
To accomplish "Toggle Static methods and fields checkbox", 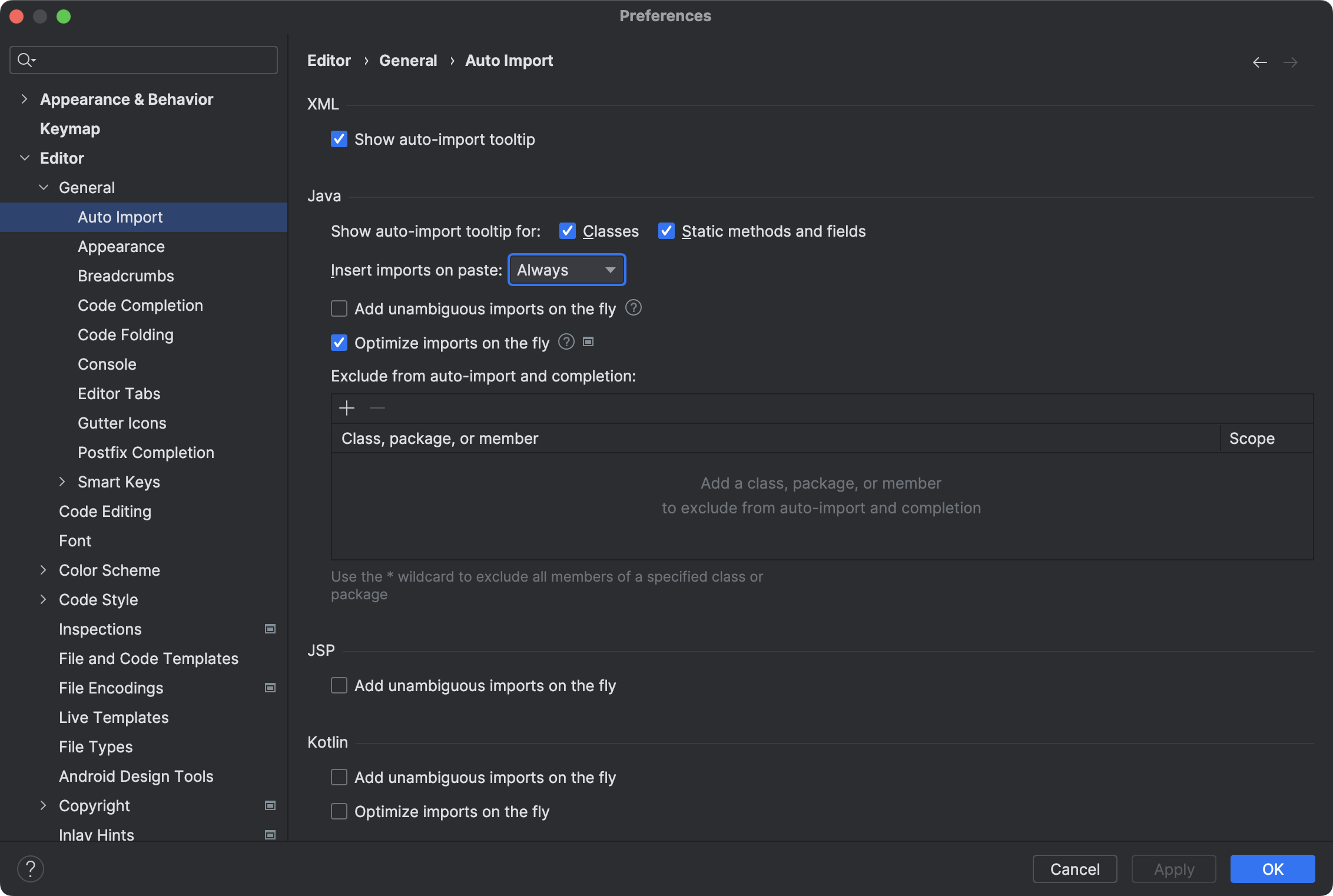I will tap(666, 231).
